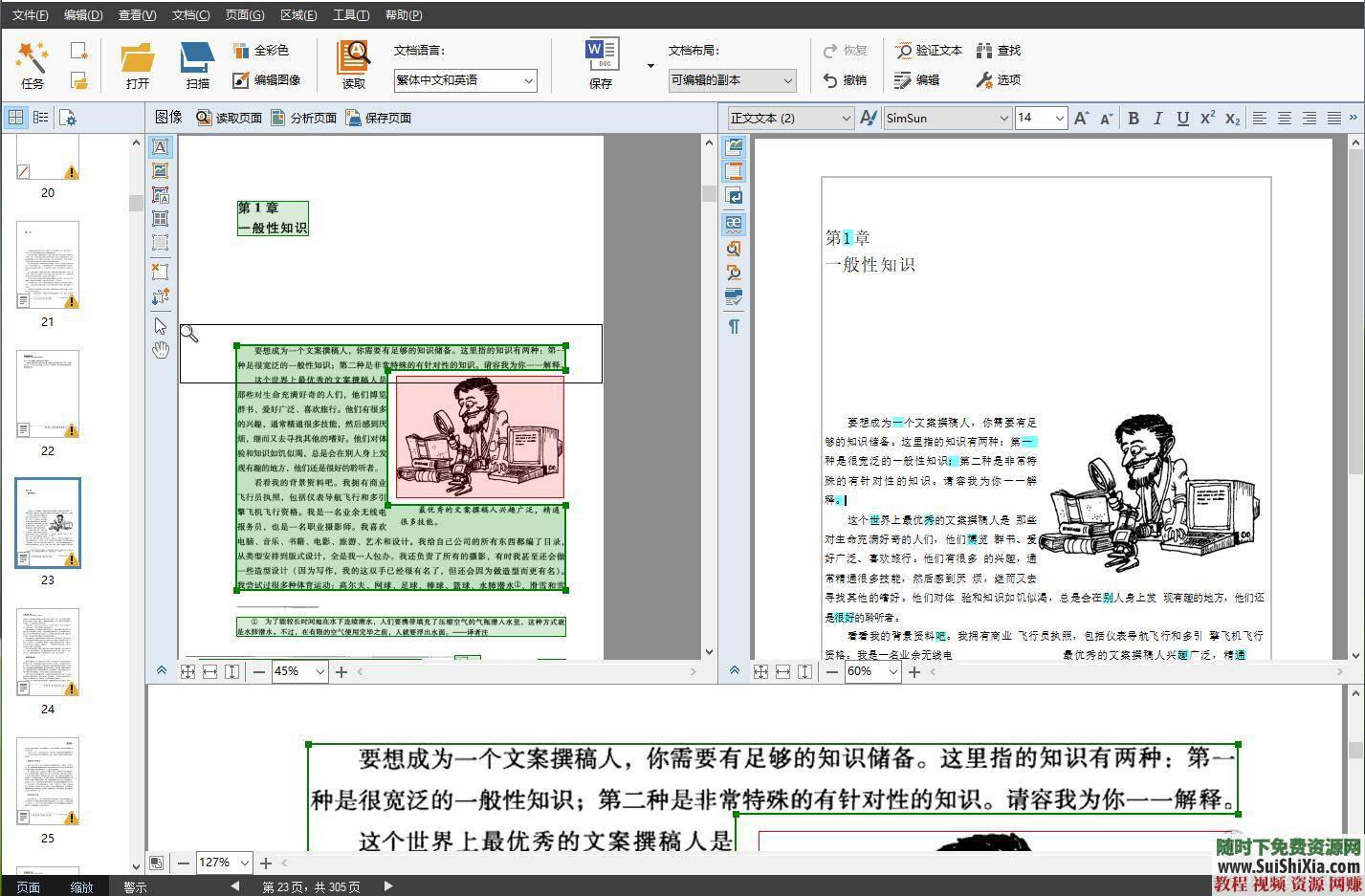Toggle bold formatting in text pane
The height and width of the screenshot is (896, 1365).
coord(1134,118)
